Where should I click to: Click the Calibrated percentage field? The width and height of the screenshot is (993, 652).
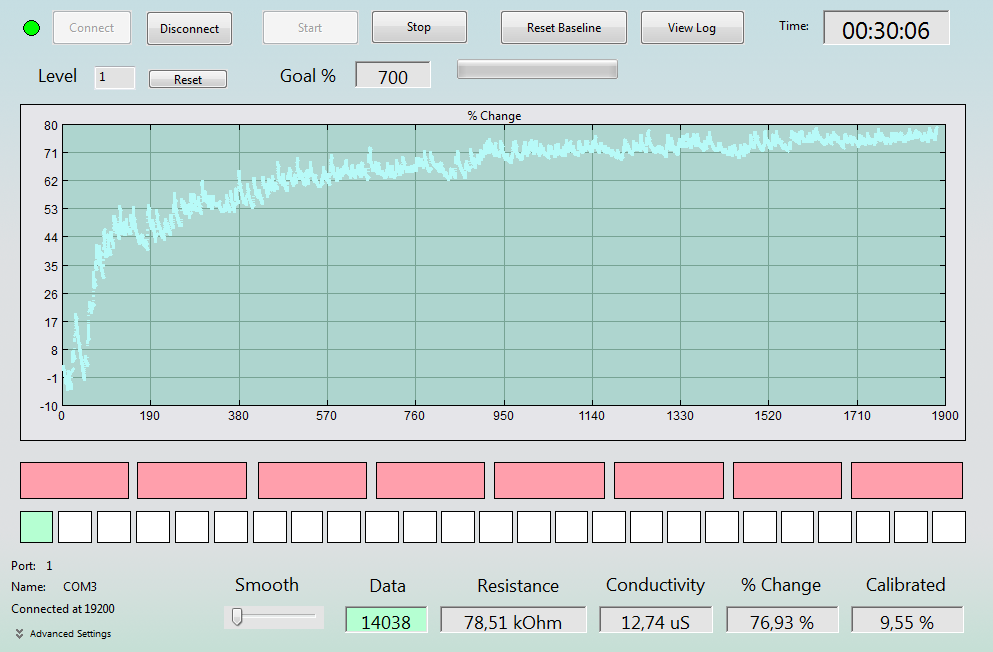tap(907, 620)
